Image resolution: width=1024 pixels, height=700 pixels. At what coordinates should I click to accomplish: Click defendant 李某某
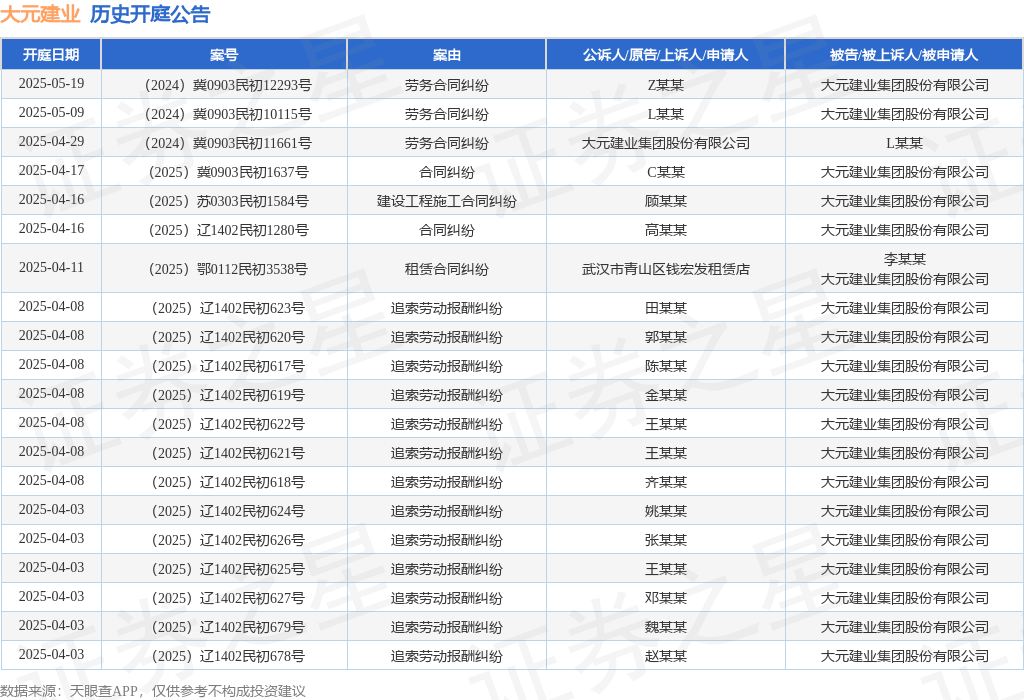tap(904, 259)
